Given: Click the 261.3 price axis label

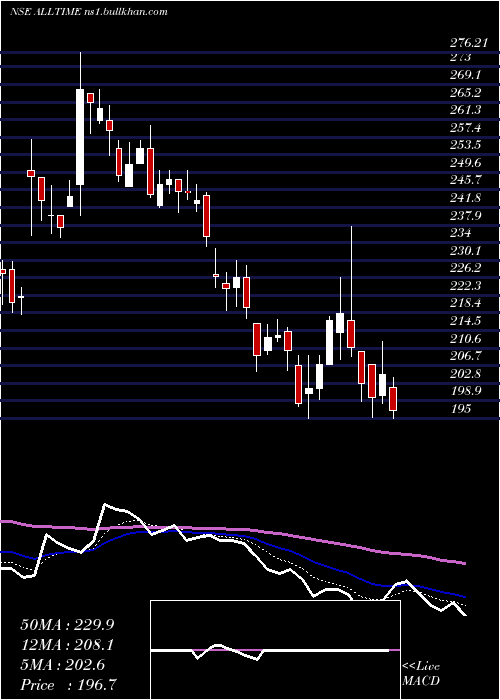Looking at the screenshot, I should [x=465, y=110].
